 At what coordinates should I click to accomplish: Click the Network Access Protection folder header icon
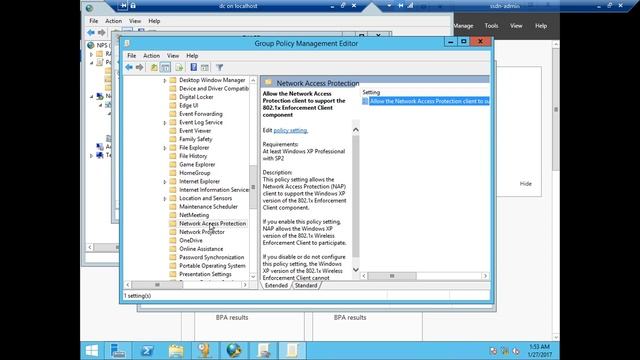tap(268, 83)
